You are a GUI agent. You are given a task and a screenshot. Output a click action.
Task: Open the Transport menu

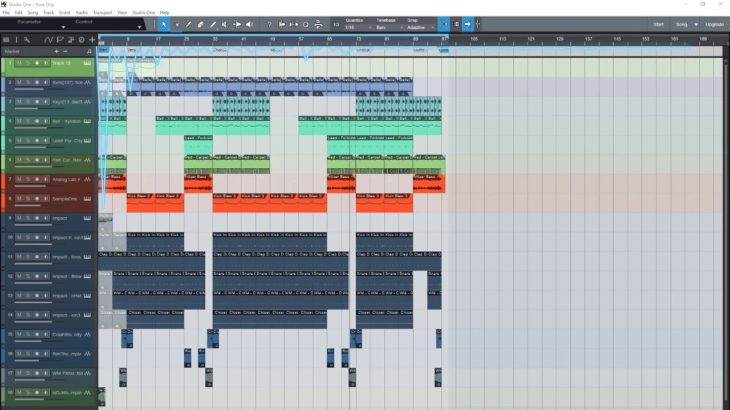(x=102, y=13)
